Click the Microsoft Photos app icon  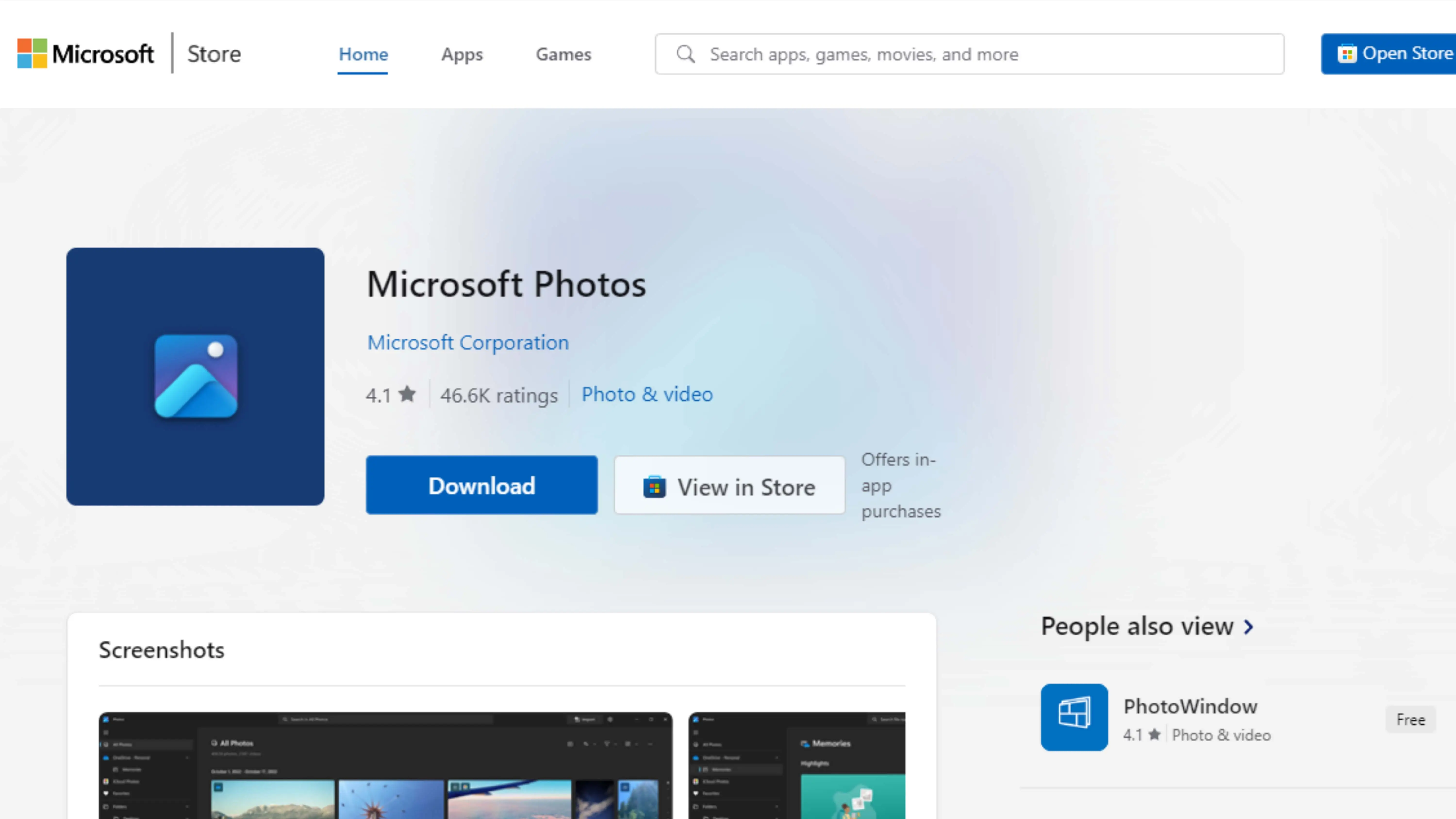(196, 376)
